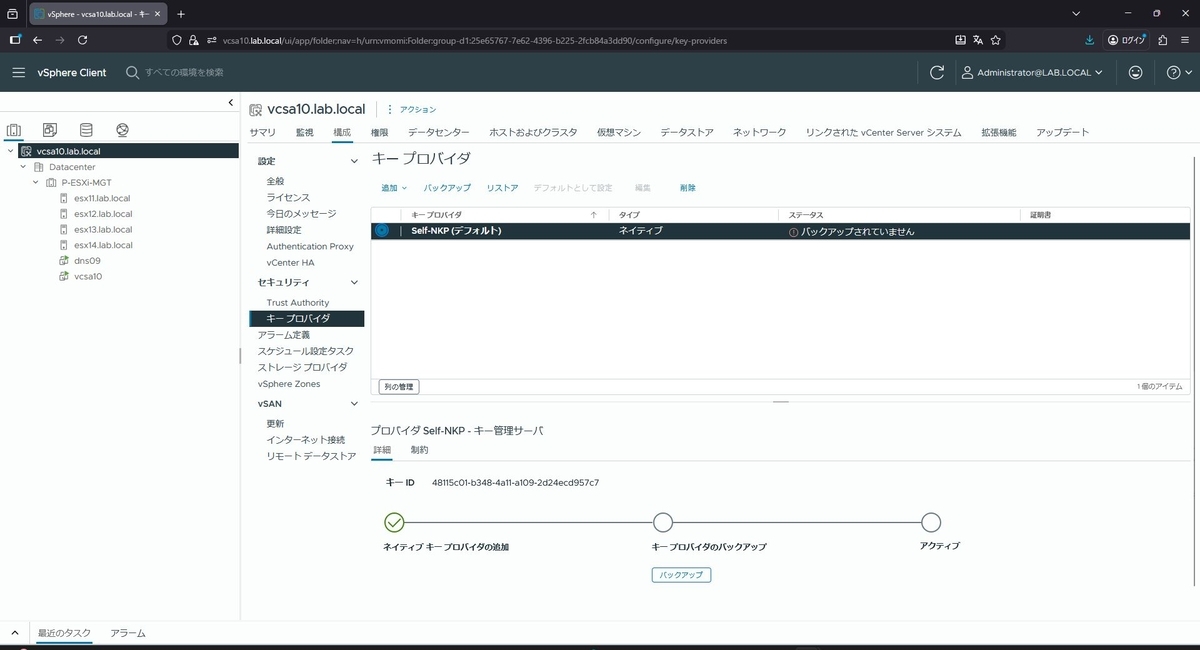Click the browser translate page icon
Image resolution: width=1200 pixels, height=650 pixels.
(977, 40)
